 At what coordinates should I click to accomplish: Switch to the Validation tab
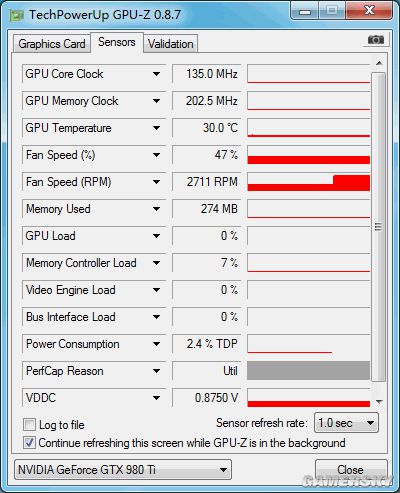point(171,44)
